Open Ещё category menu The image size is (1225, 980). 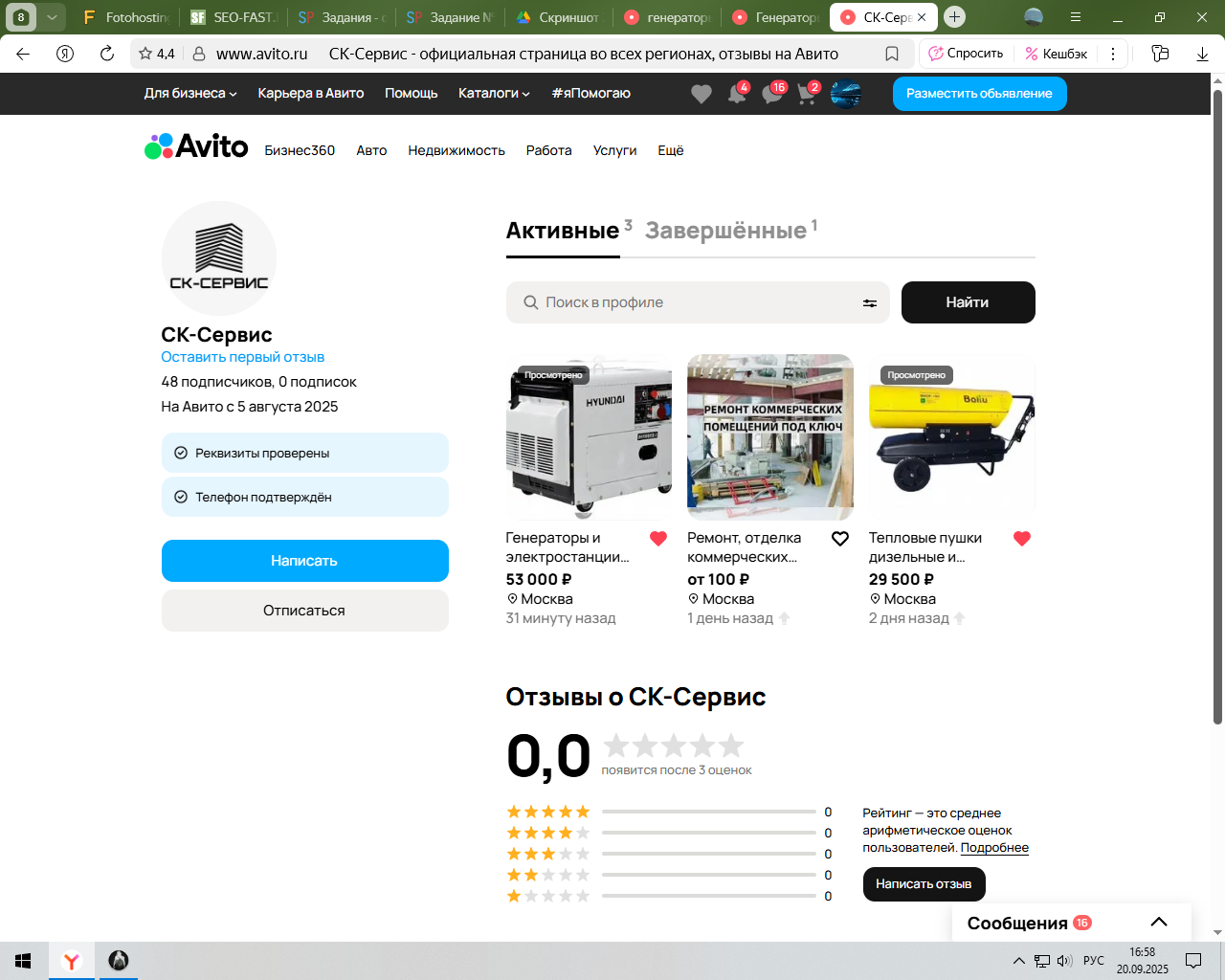[671, 150]
